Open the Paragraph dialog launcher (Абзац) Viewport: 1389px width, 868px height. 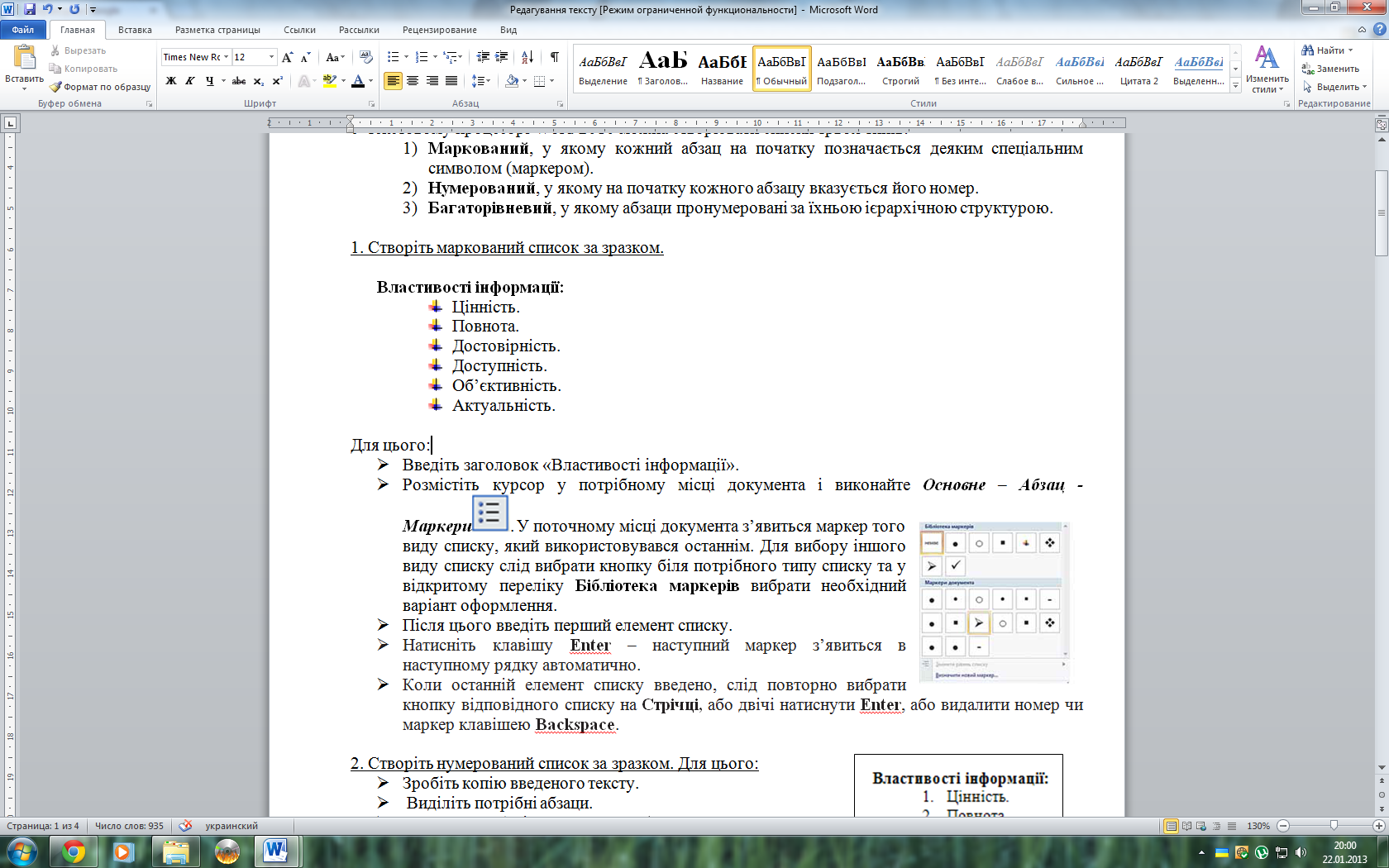pos(561,104)
